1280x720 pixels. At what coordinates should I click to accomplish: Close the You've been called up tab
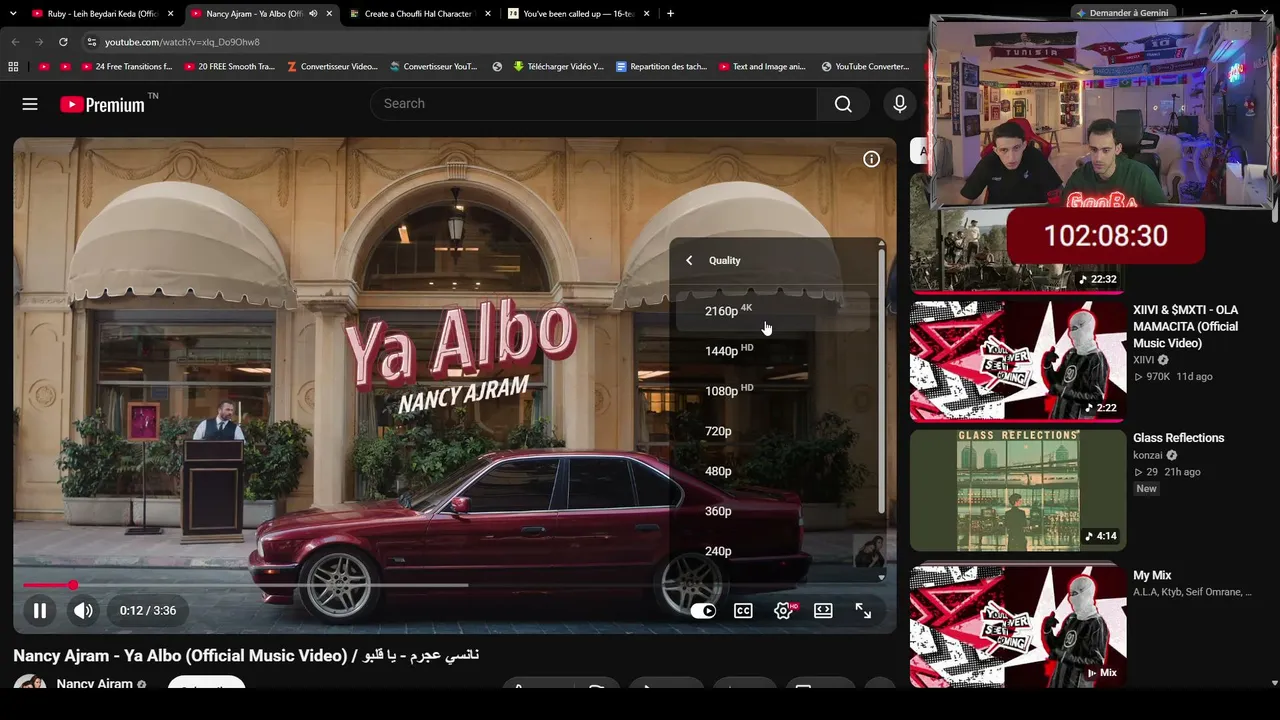[x=647, y=14]
